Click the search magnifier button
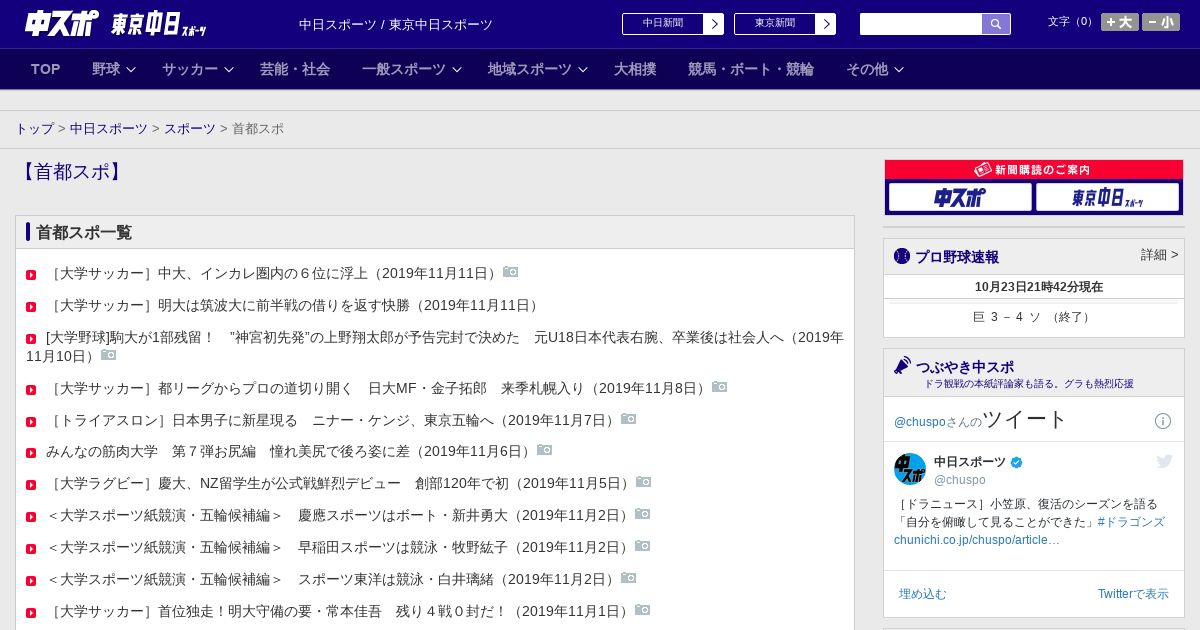Viewport: 1200px width, 630px height. pyautogui.click(x=996, y=24)
